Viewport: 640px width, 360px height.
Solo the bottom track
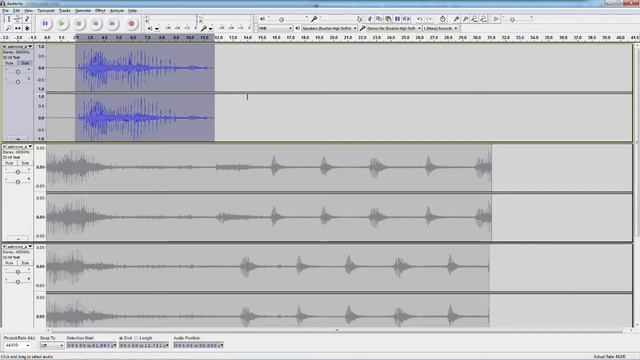click(25, 263)
